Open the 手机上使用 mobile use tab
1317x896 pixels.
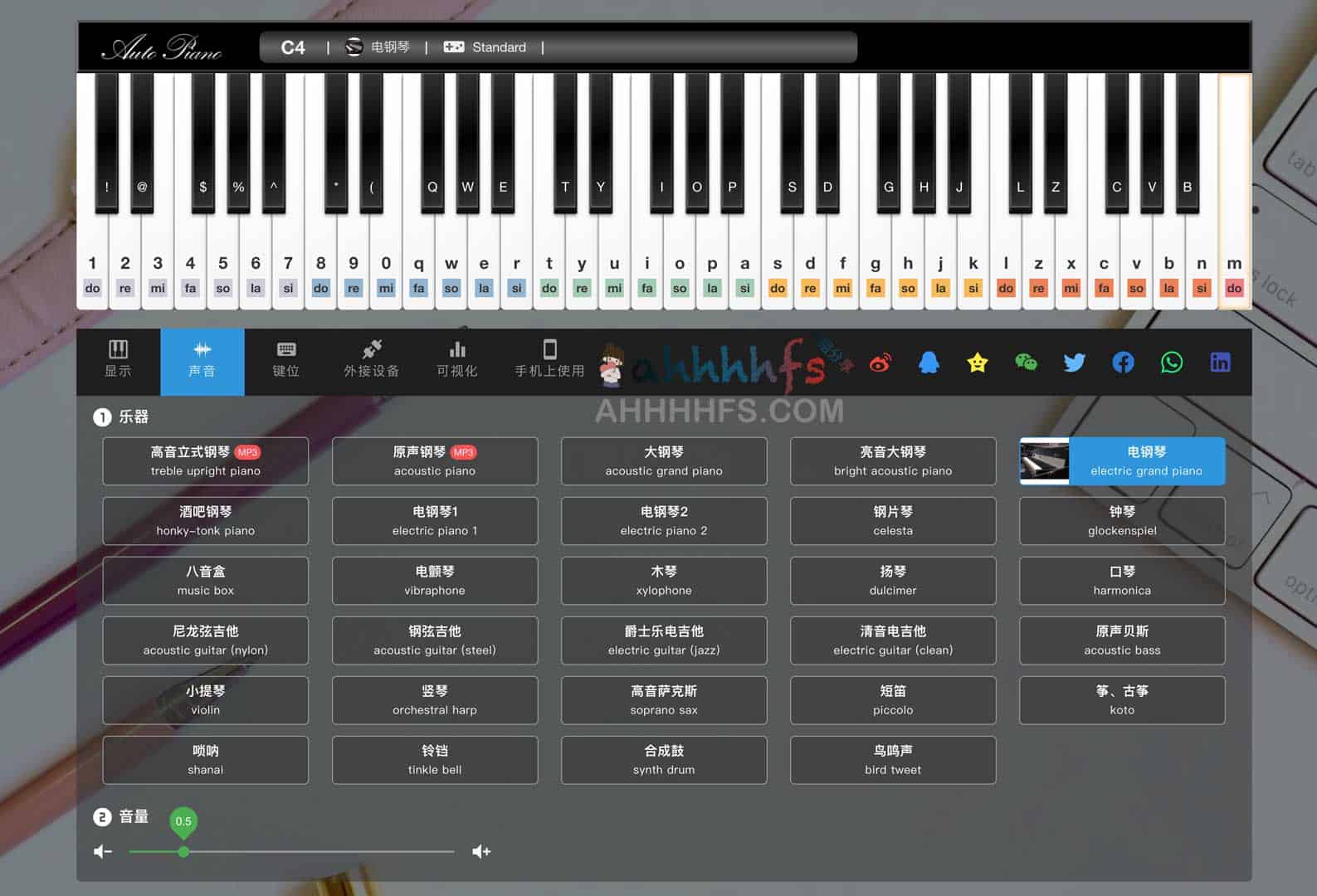coord(549,362)
